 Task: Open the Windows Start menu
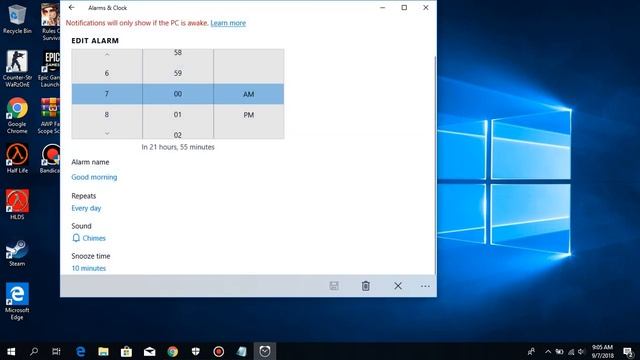tap(11, 351)
